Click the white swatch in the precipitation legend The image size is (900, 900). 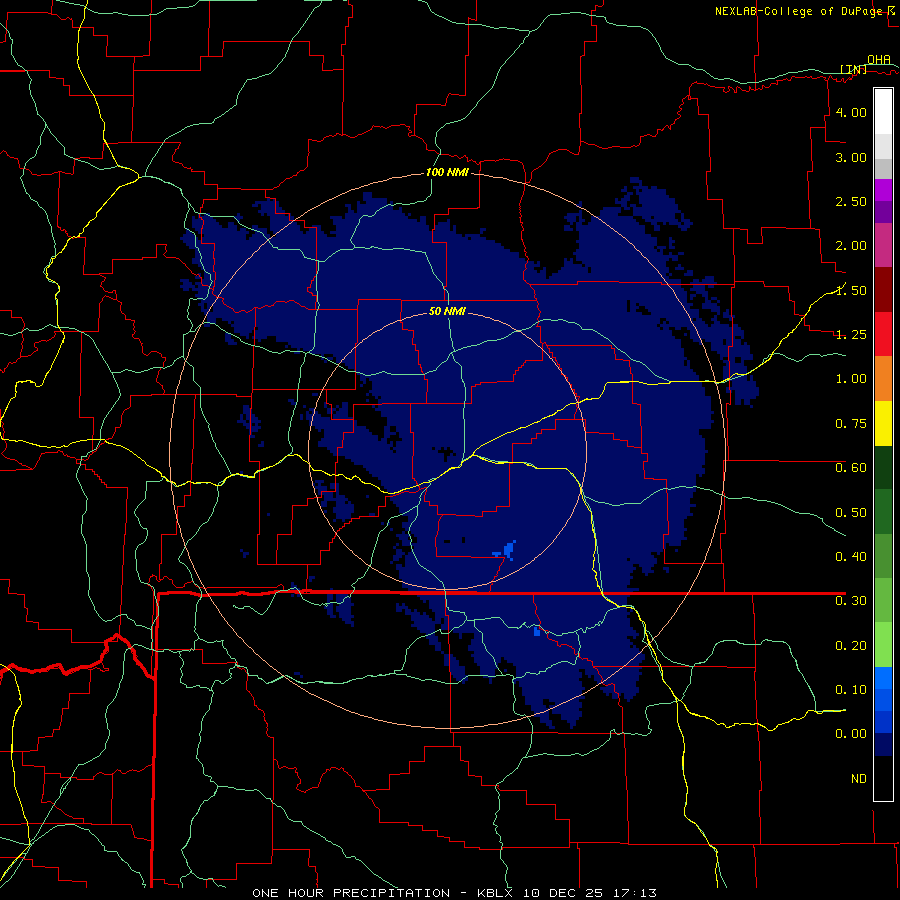point(883,111)
